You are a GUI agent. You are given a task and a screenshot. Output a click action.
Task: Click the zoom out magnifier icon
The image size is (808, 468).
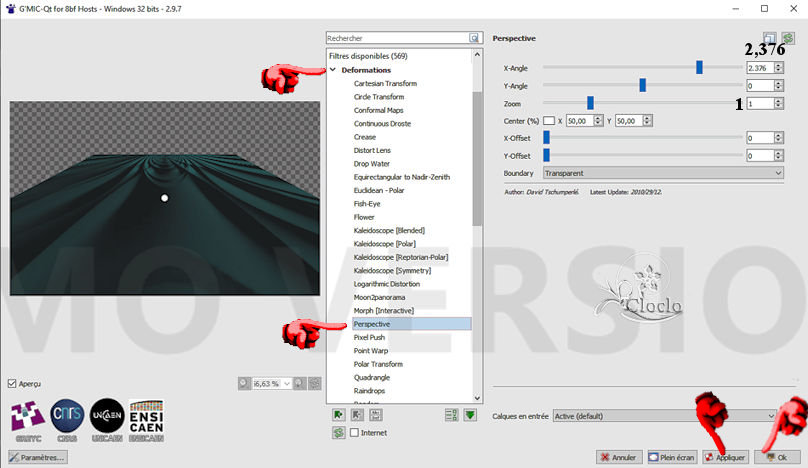tap(245, 383)
